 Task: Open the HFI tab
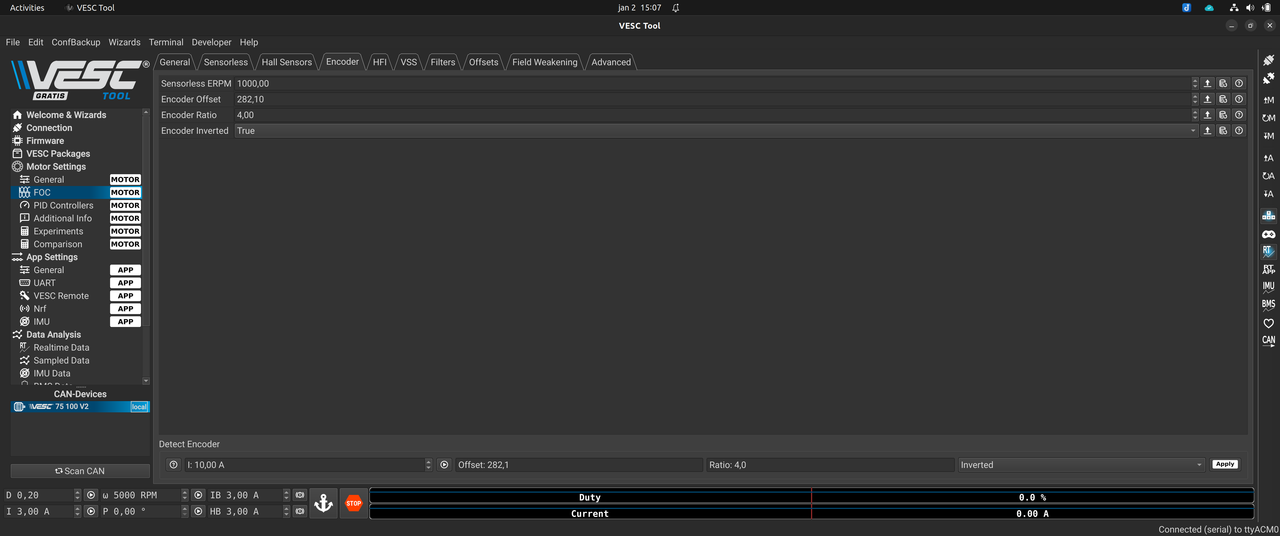point(380,62)
